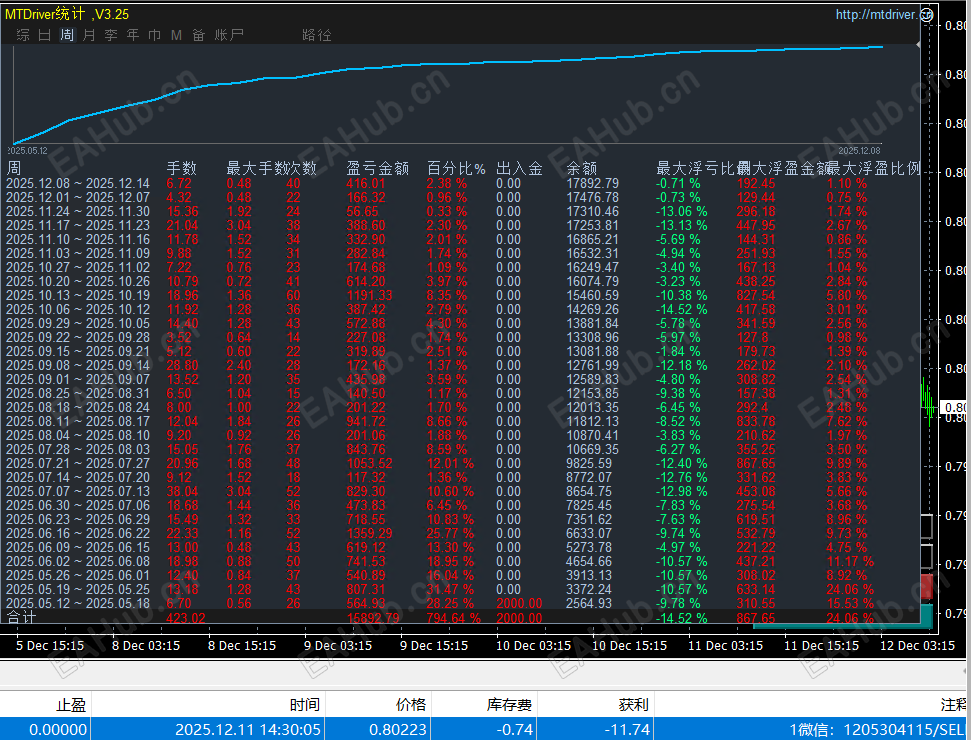The image size is (971, 740).
Task: Switch to the M tab
Action: 176,35
